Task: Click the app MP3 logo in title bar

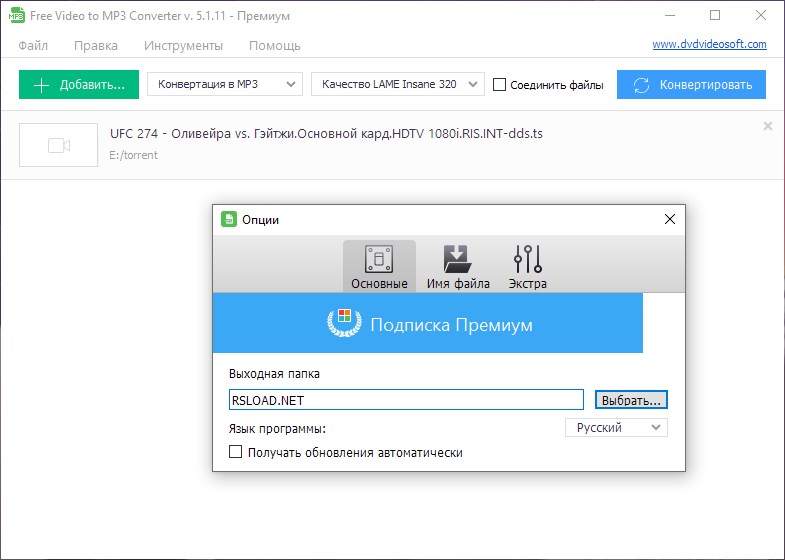Action: click(16, 16)
